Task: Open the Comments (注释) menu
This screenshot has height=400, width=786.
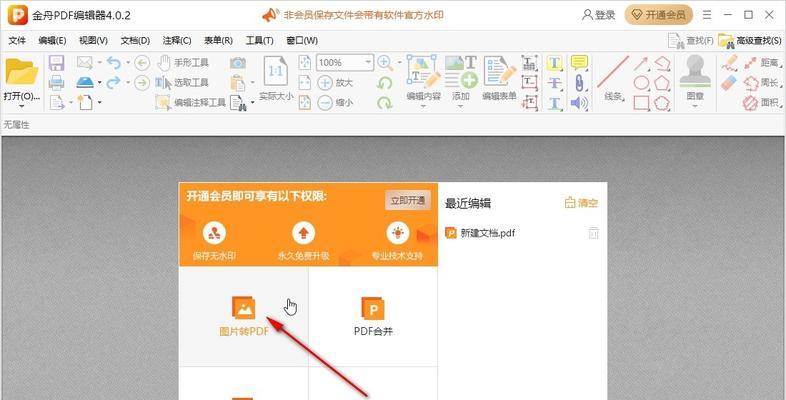Action: click(x=177, y=41)
